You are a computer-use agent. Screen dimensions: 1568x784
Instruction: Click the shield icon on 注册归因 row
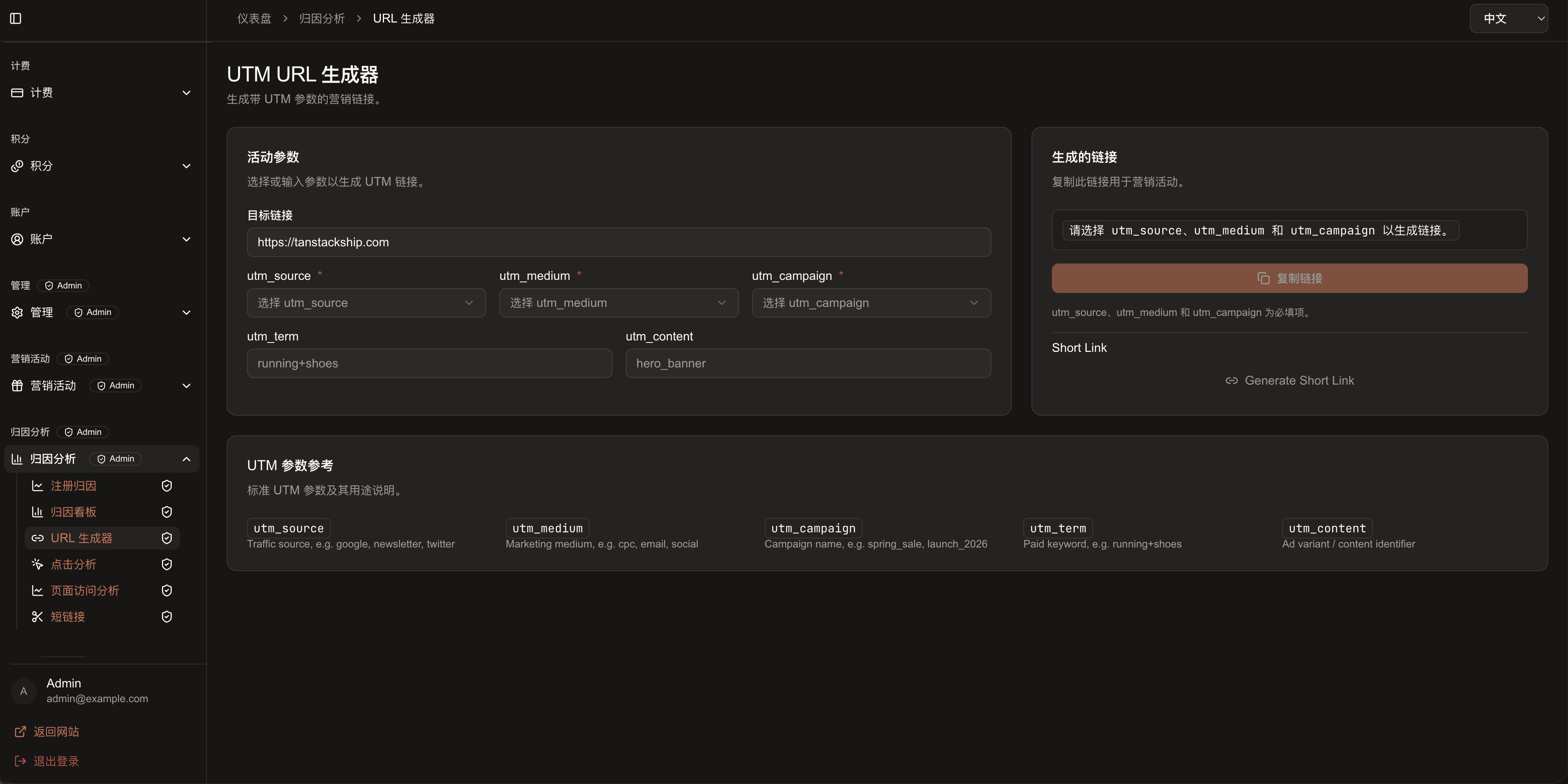[167, 486]
